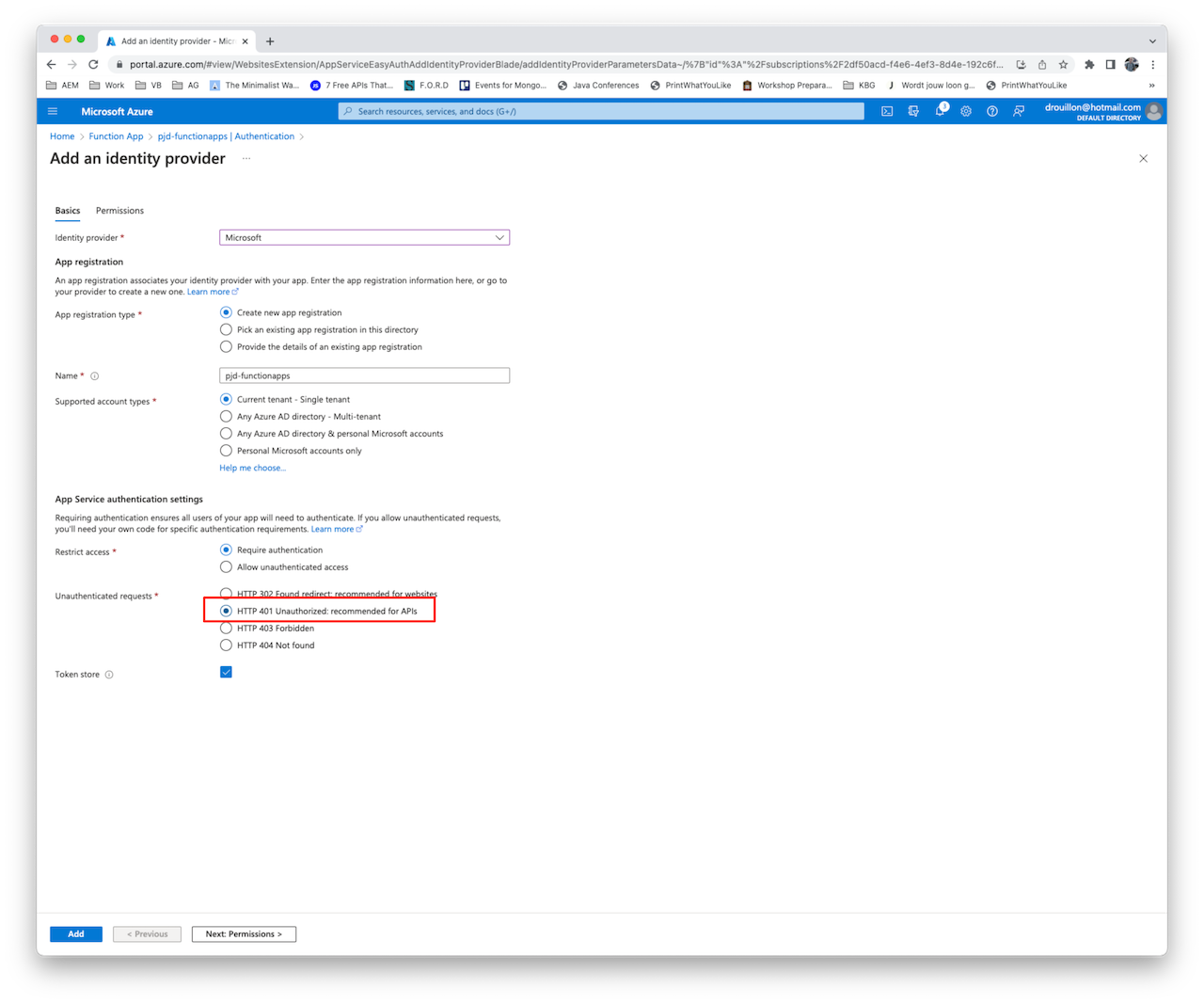1204x1004 pixels.
Task: Open a new browser tab with the plus icon
Action: (x=270, y=41)
